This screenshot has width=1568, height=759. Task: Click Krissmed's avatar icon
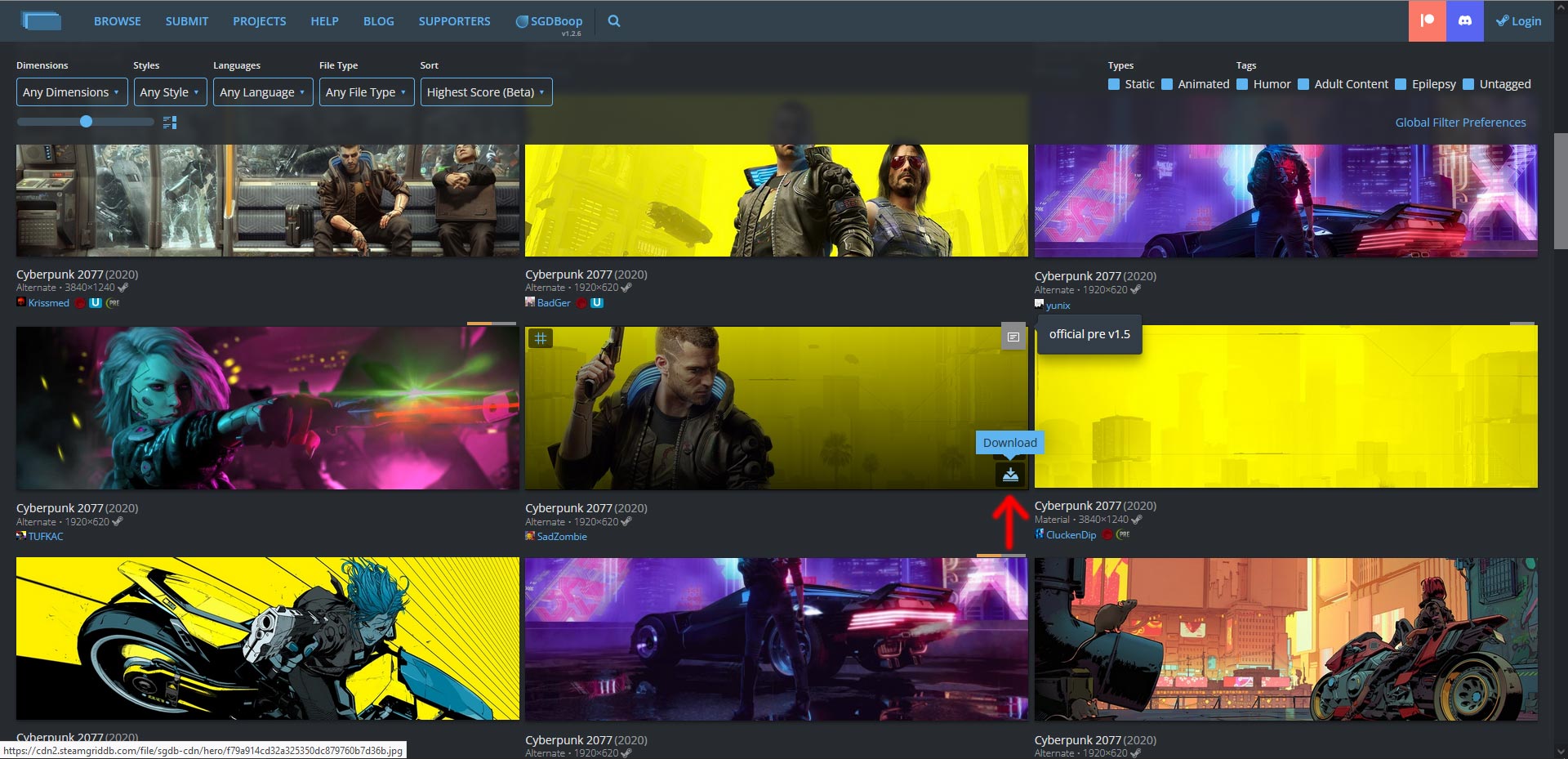click(x=21, y=302)
